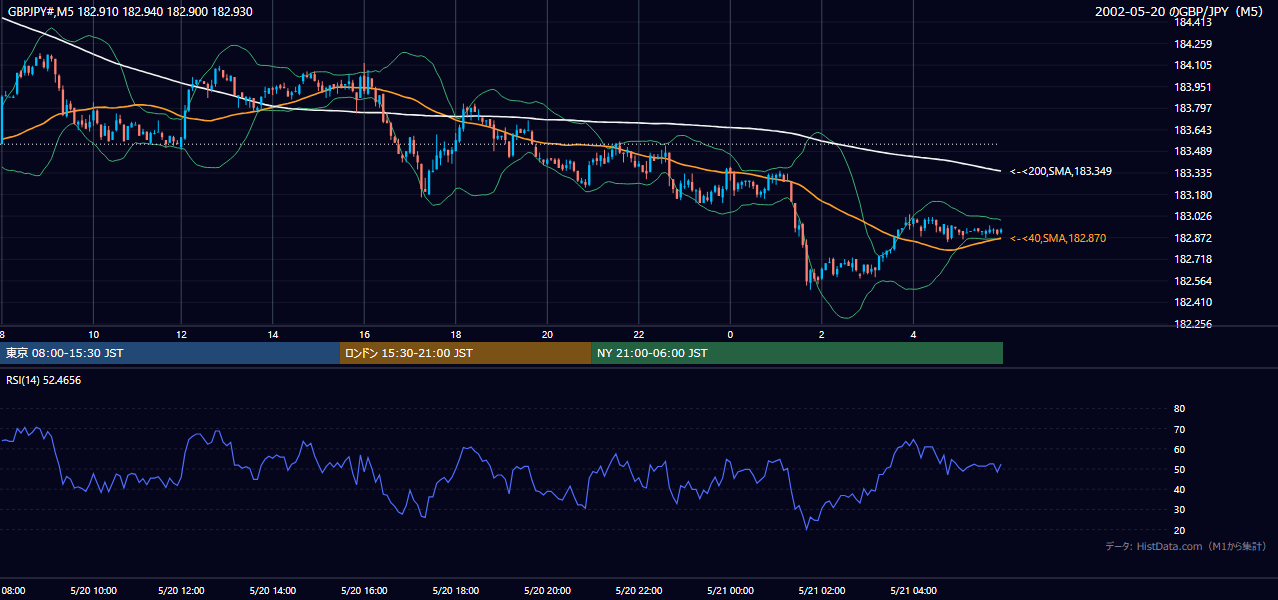Screen dimensions: 1278x600
Task: Click the hour tick 14 under price chart
Action: click(274, 334)
